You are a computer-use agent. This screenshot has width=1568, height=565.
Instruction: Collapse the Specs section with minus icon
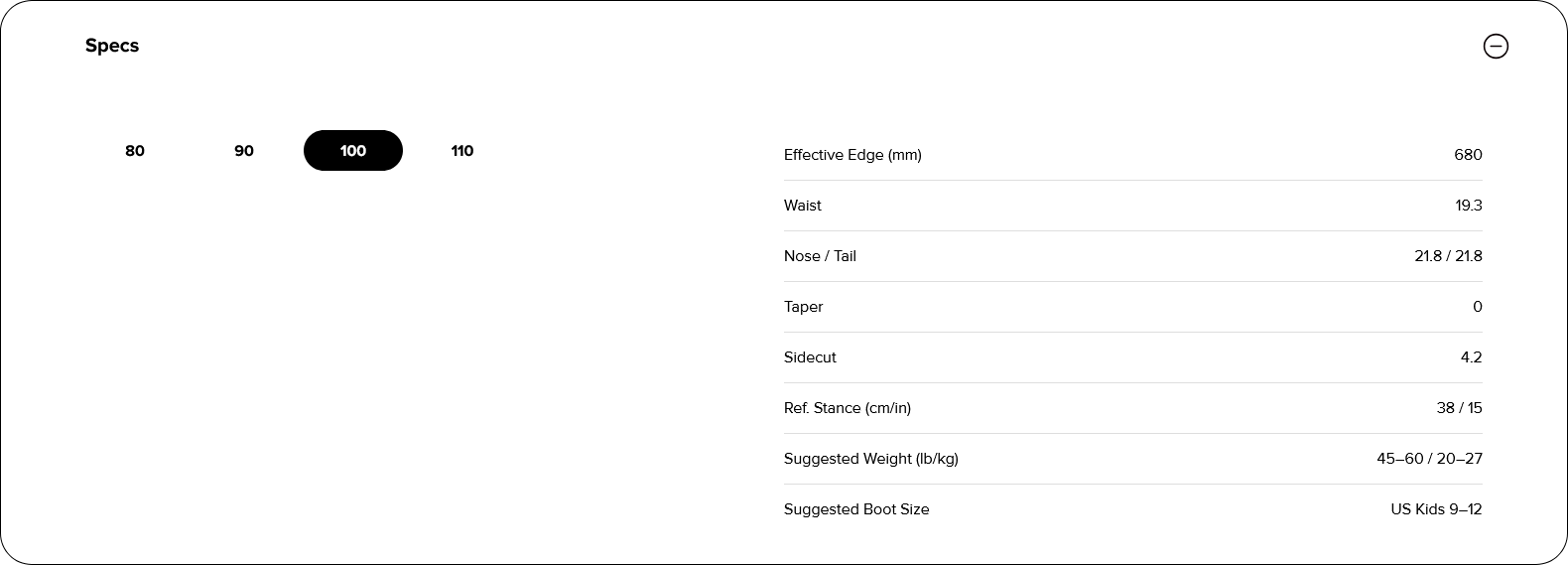click(1496, 46)
